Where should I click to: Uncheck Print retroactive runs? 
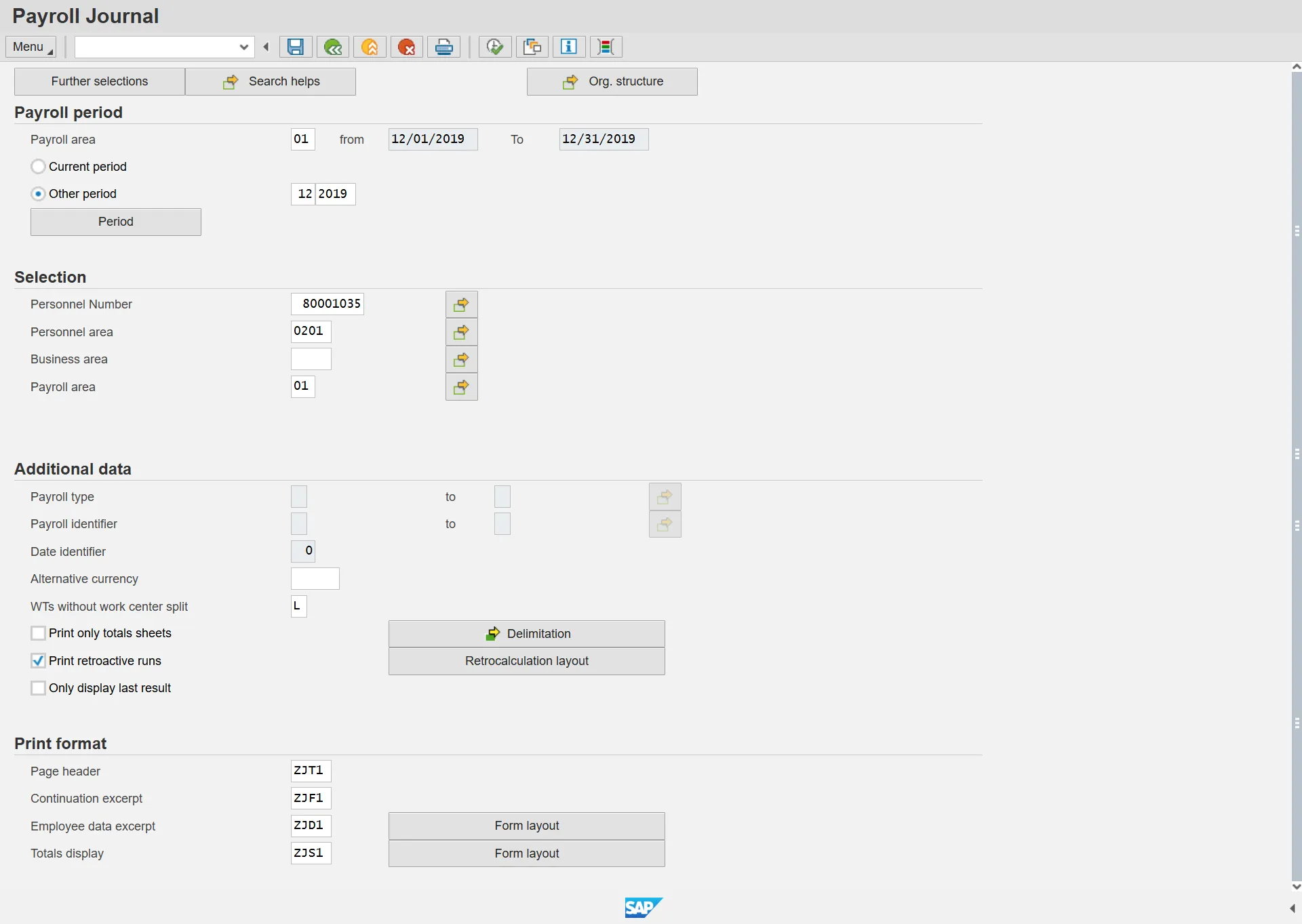pos(39,661)
